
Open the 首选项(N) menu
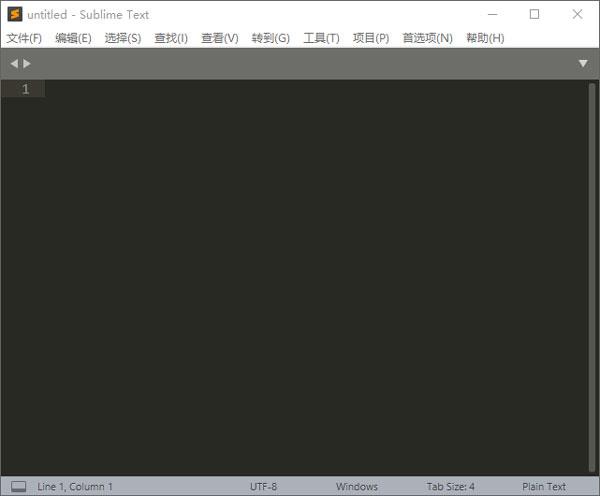427,38
